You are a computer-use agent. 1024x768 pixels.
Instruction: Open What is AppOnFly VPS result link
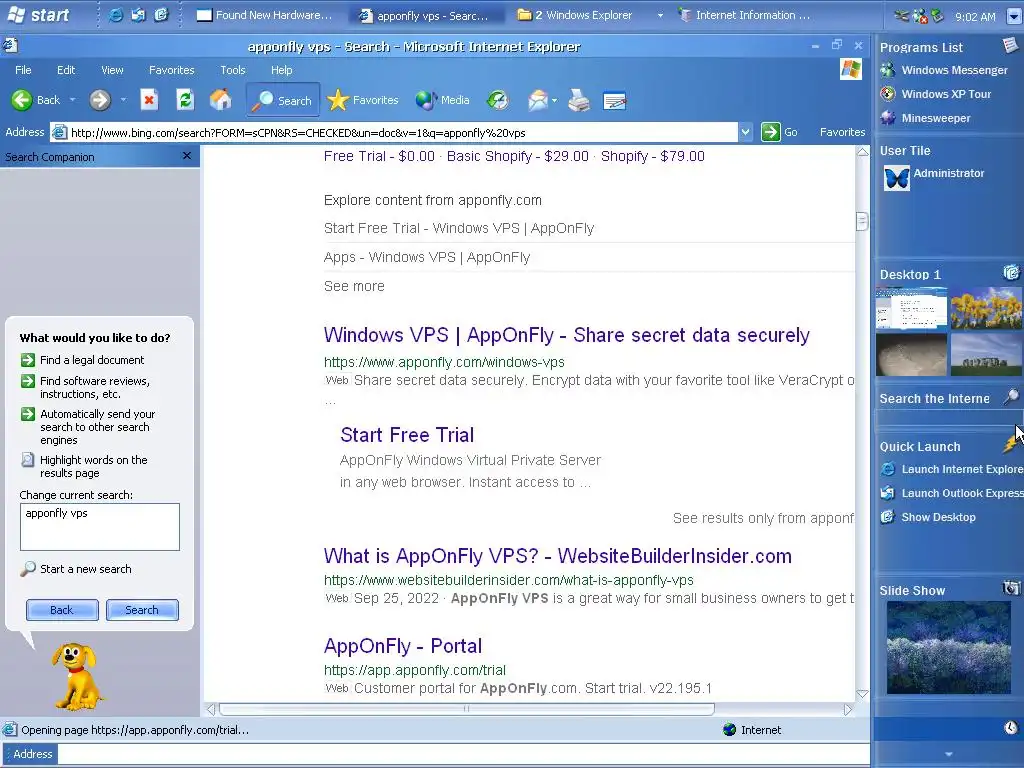tap(558, 556)
